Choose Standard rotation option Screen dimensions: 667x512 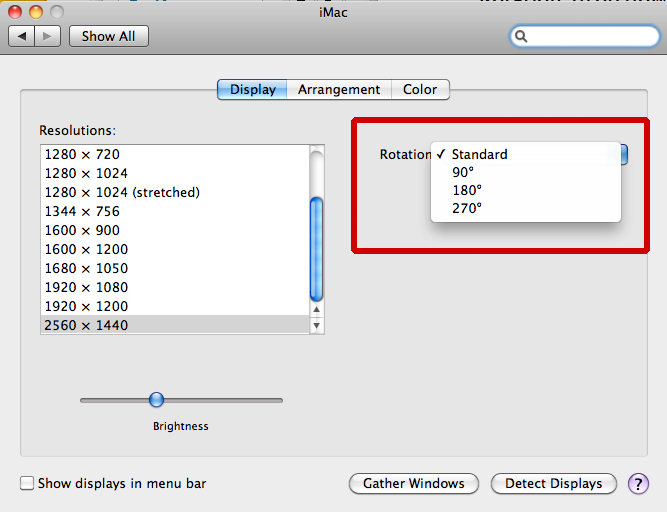[526, 154]
